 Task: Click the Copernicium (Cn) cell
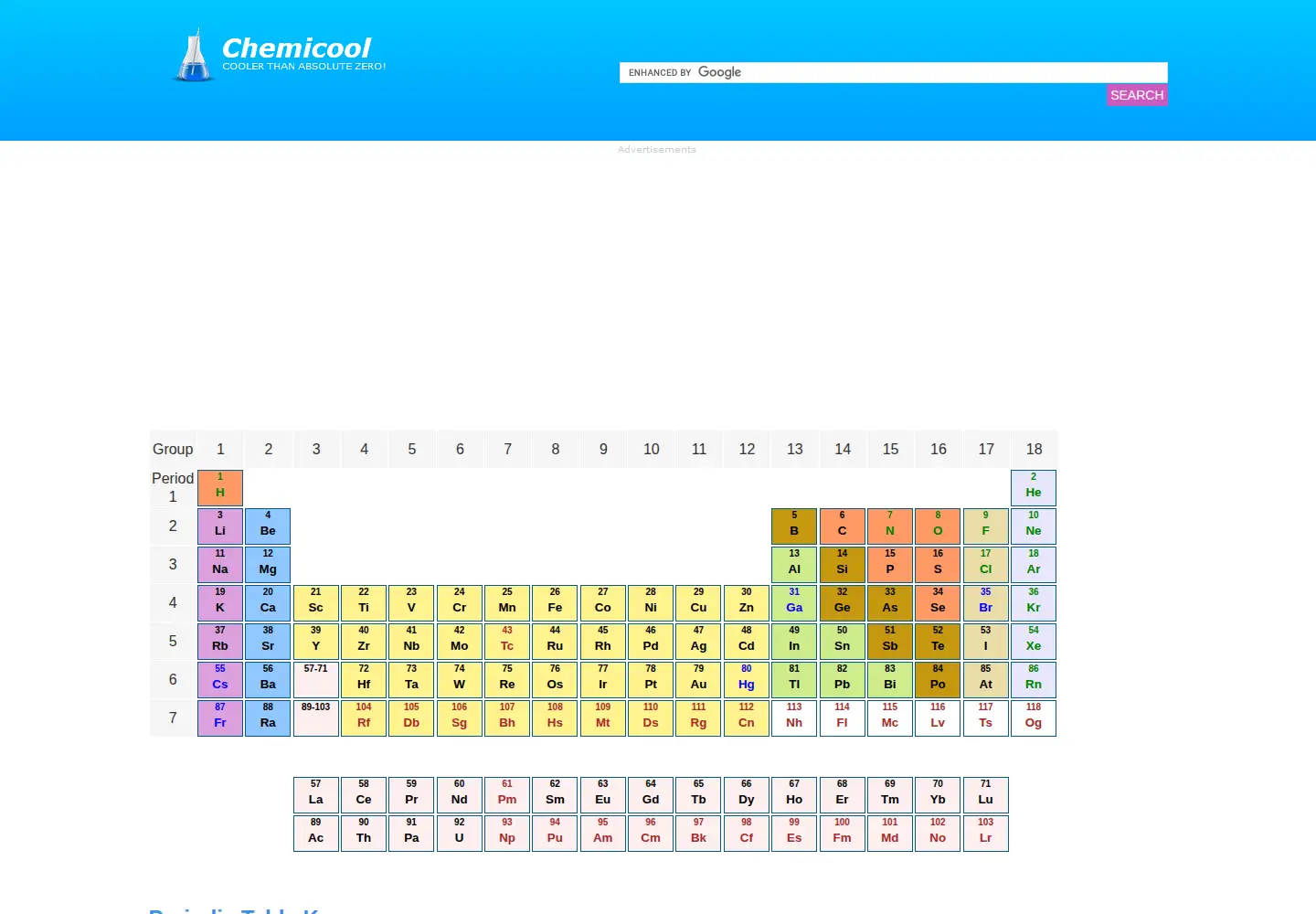tap(747, 718)
